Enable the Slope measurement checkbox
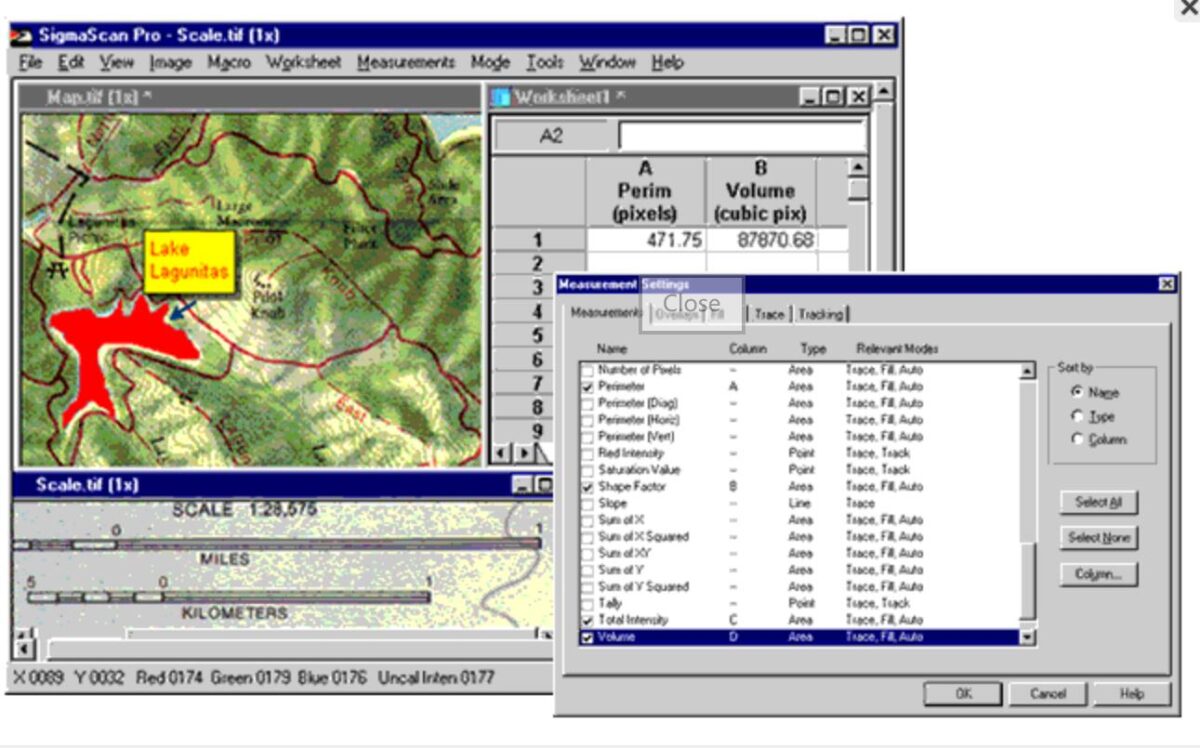 tap(587, 503)
